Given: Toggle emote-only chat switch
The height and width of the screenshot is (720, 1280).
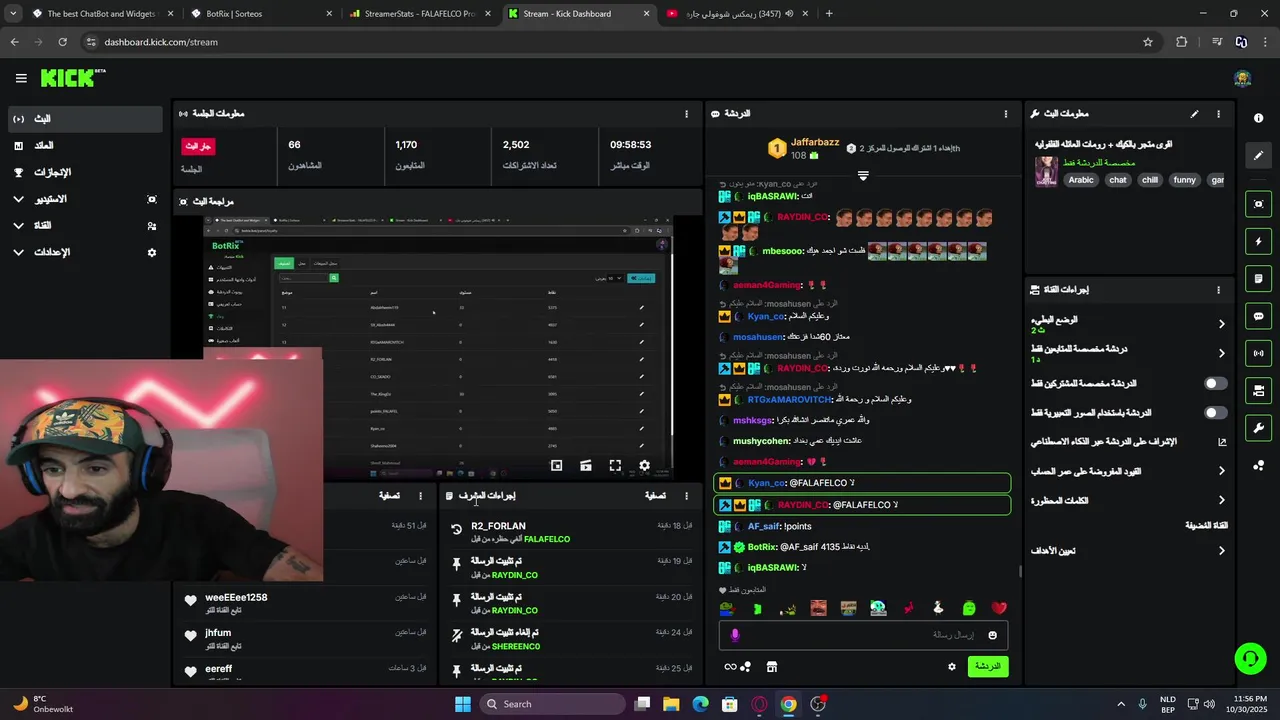Looking at the screenshot, I should [x=1215, y=412].
